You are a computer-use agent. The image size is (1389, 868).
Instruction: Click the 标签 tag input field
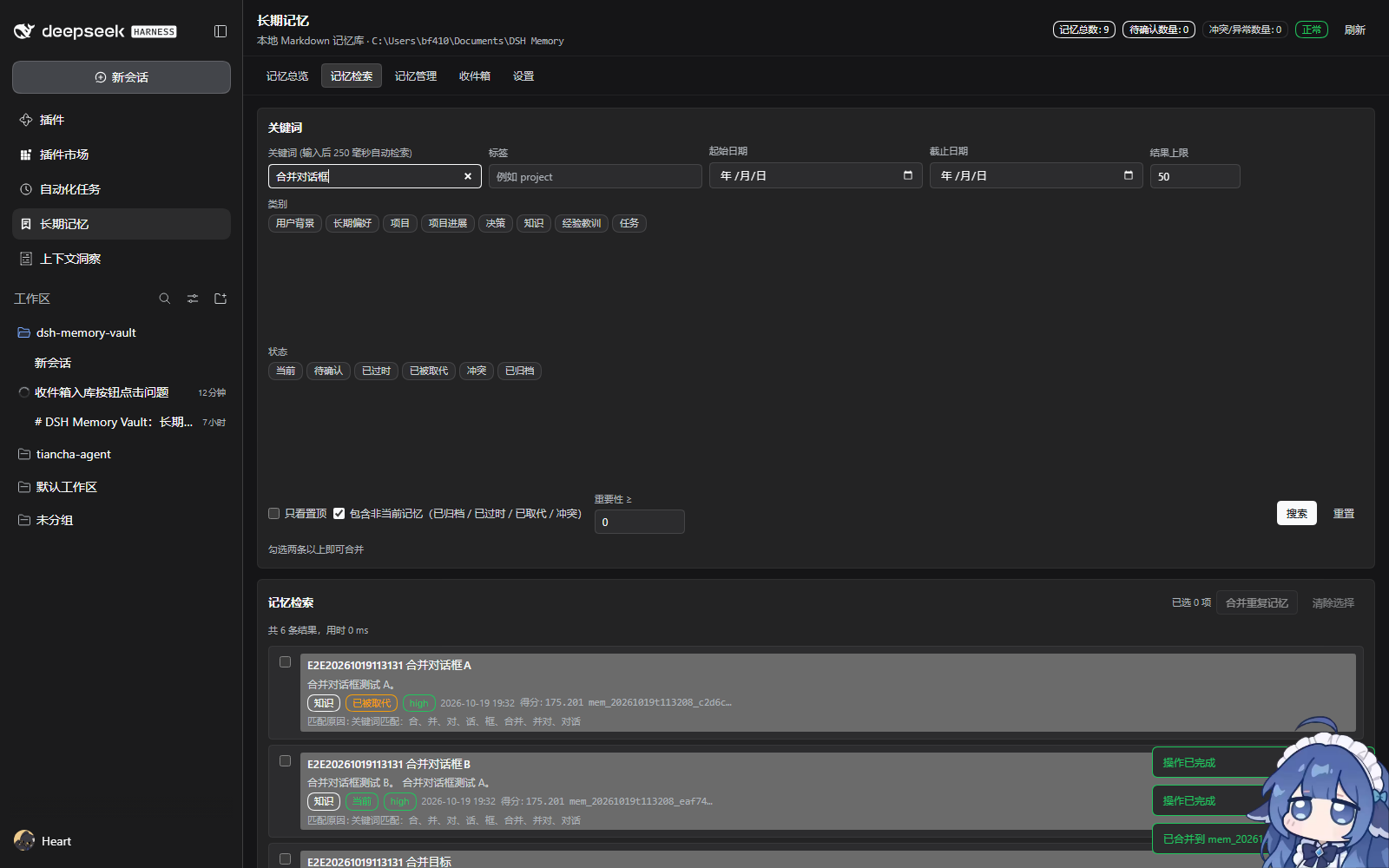pos(596,176)
